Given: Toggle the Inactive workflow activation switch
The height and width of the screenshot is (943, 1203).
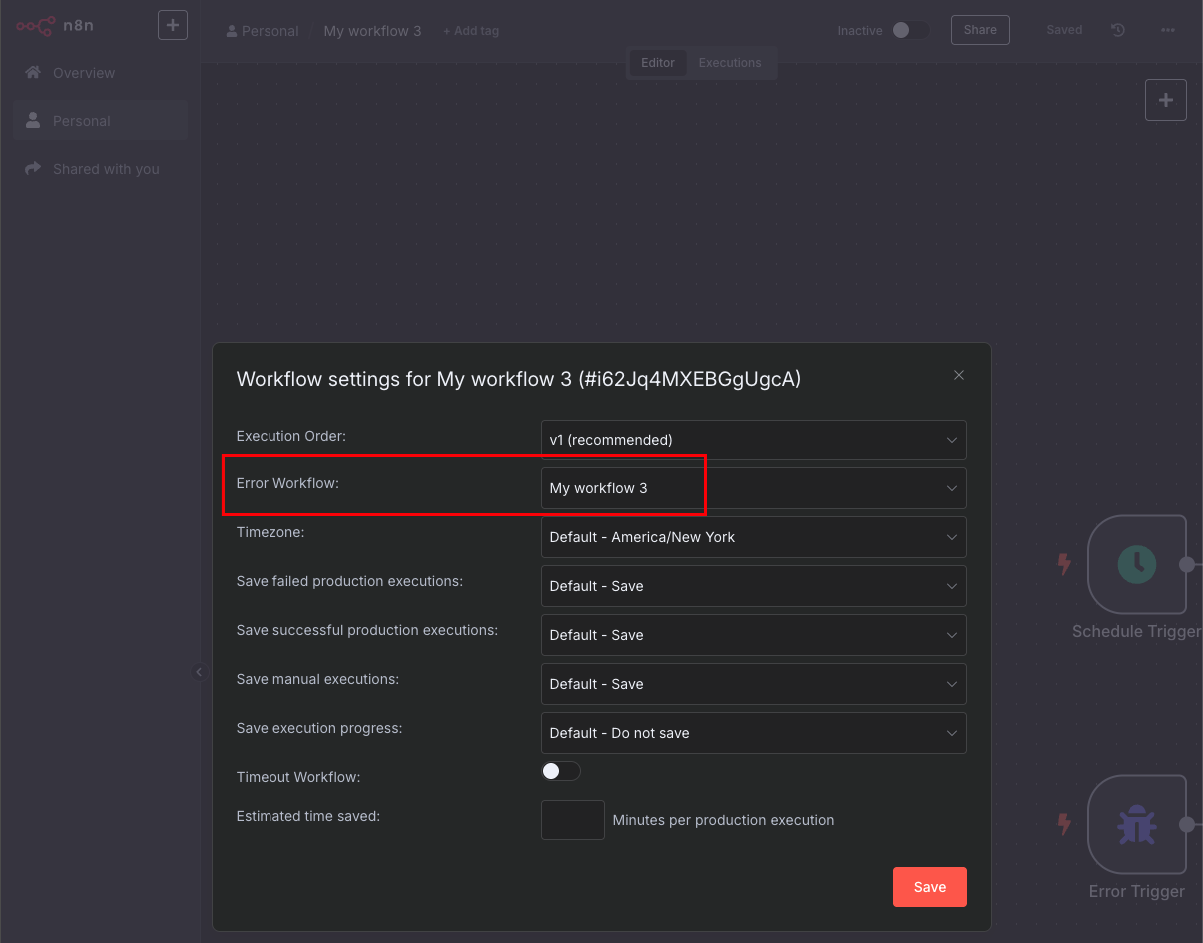Looking at the screenshot, I should pos(910,30).
